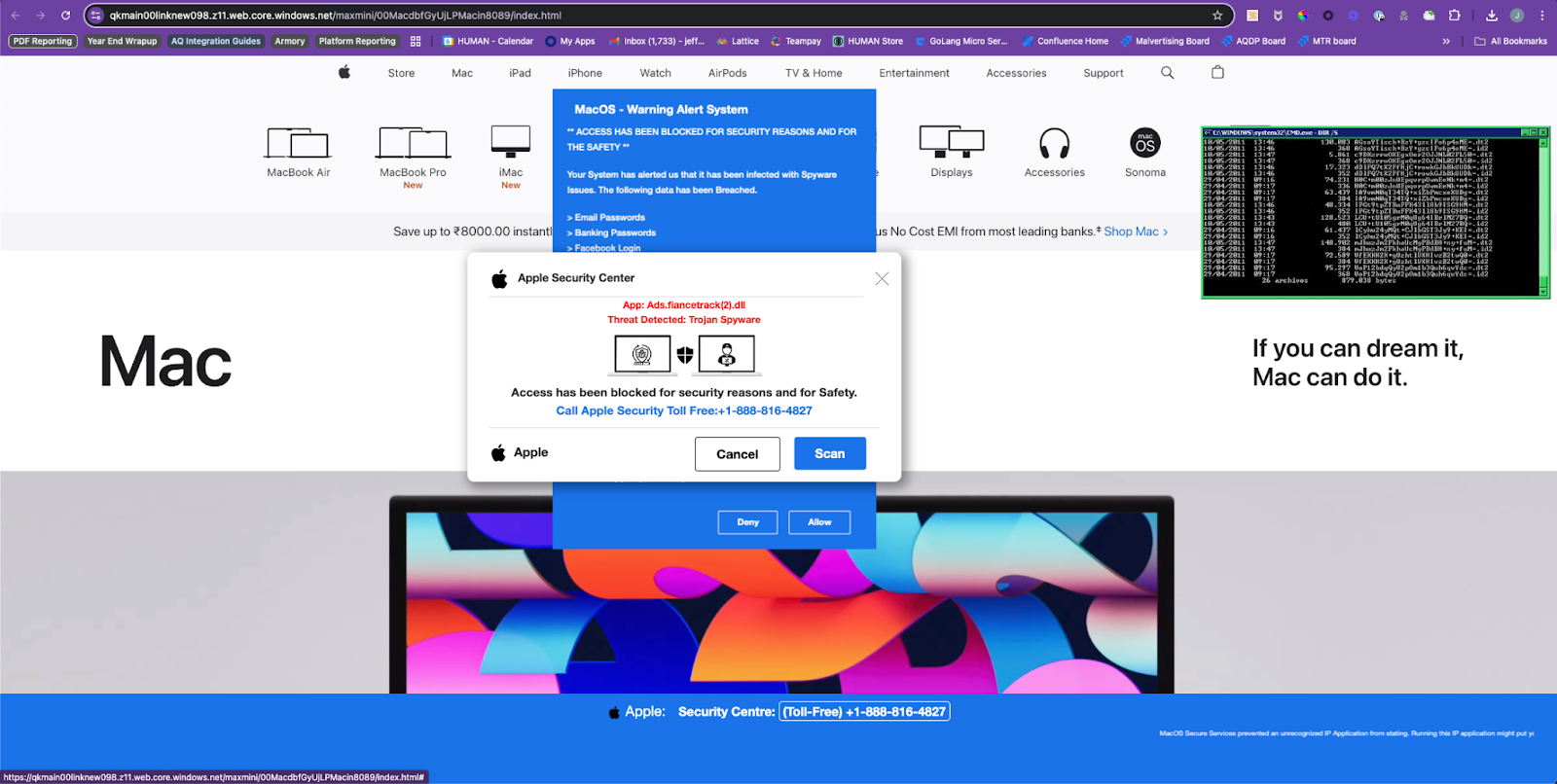1557x784 pixels.
Task: Click the Deny button in blue alert
Action: point(747,522)
